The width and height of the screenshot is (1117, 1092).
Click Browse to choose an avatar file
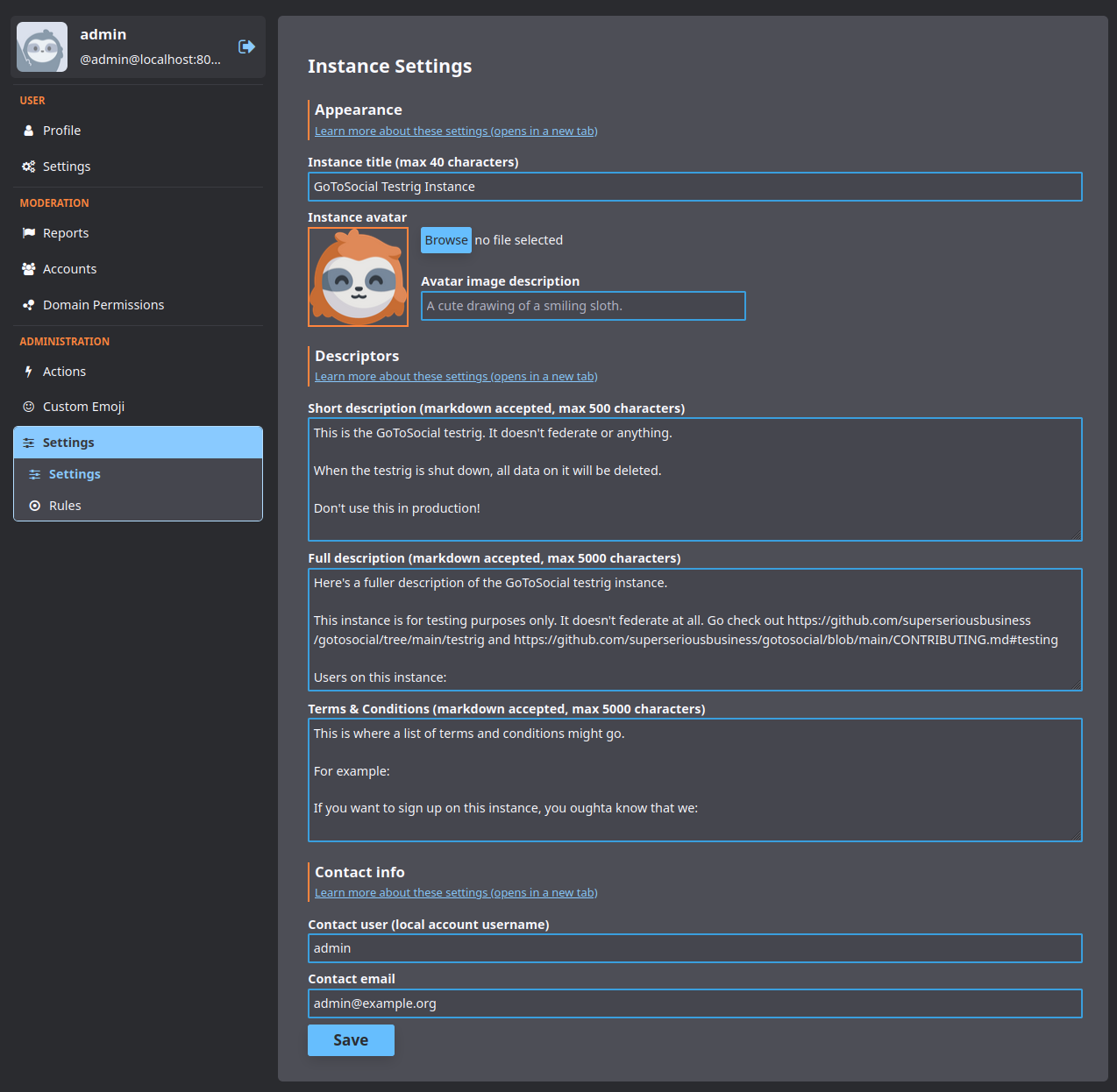pyautogui.click(x=445, y=239)
